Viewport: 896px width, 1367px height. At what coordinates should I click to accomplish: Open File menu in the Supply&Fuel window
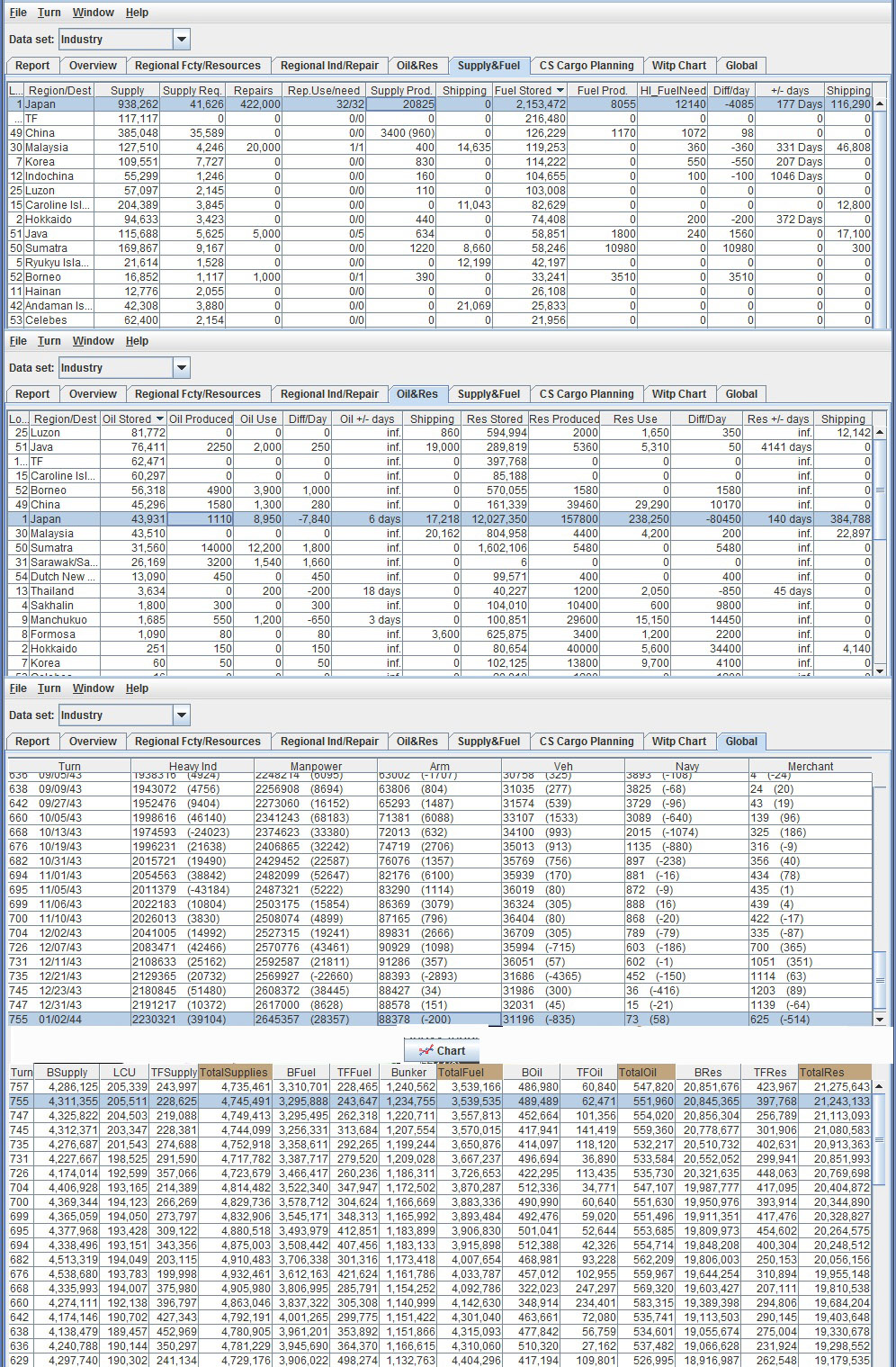18,13
